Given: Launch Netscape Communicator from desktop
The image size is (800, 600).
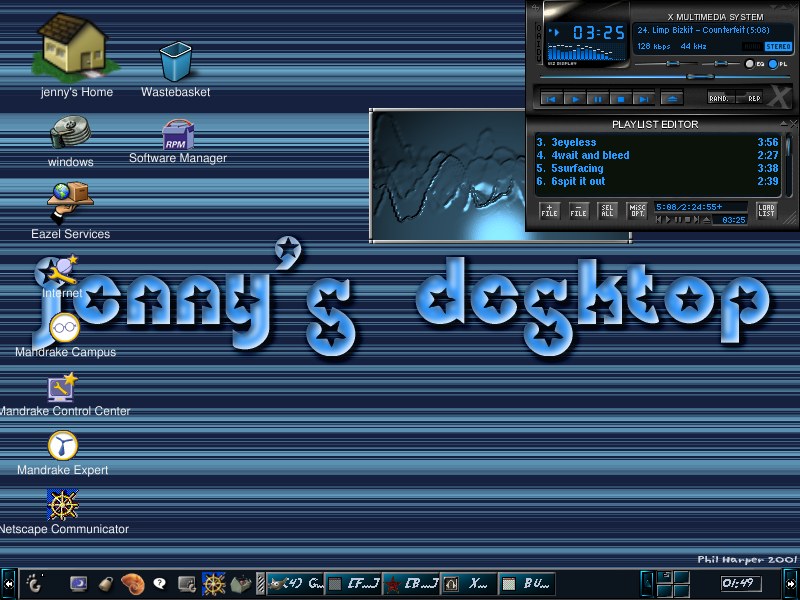Looking at the screenshot, I should tap(62, 505).
